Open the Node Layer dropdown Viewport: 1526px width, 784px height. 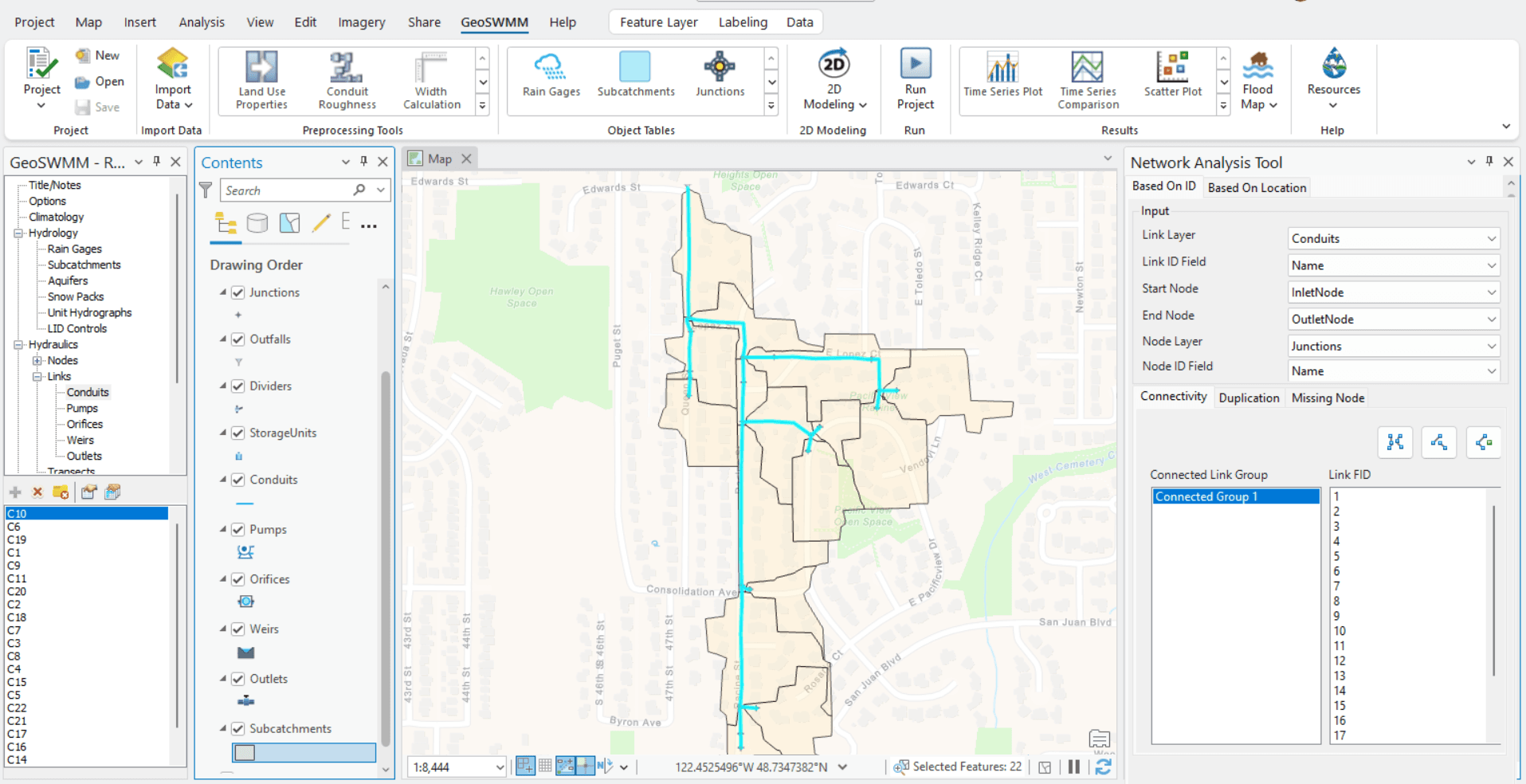coord(1394,347)
